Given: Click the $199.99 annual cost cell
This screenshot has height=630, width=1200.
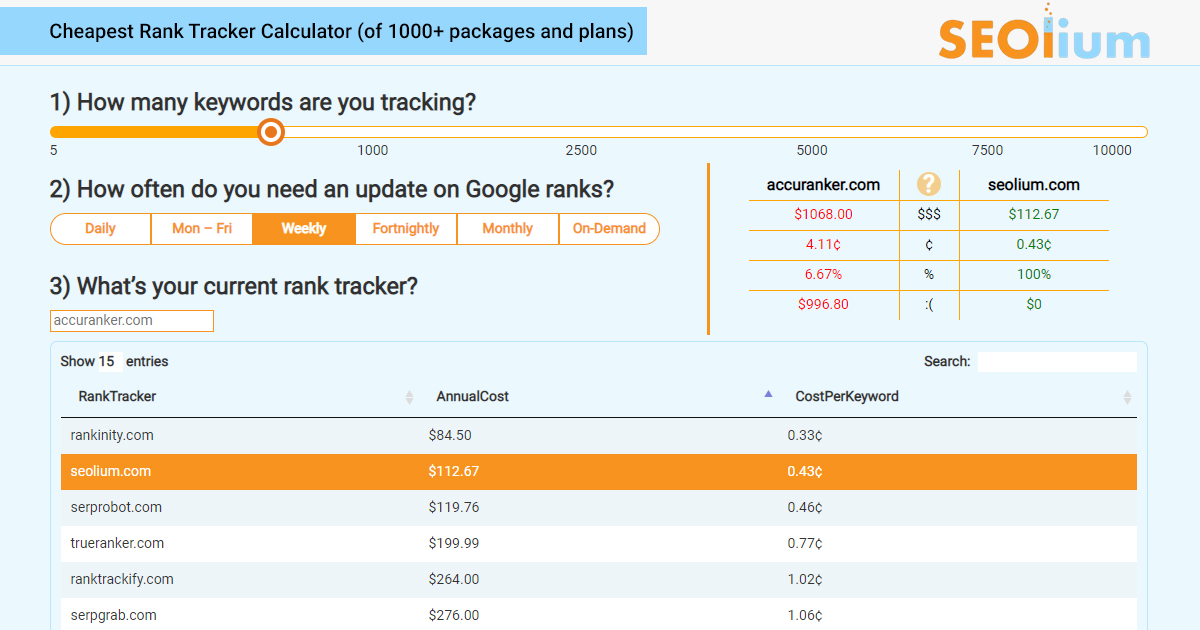Looking at the screenshot, I should [454, 544].
